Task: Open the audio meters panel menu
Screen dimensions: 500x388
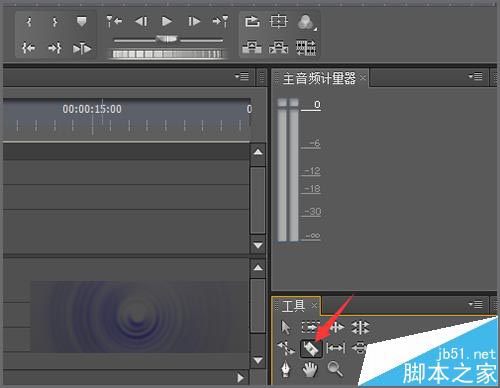Action: tap(475, 77)
